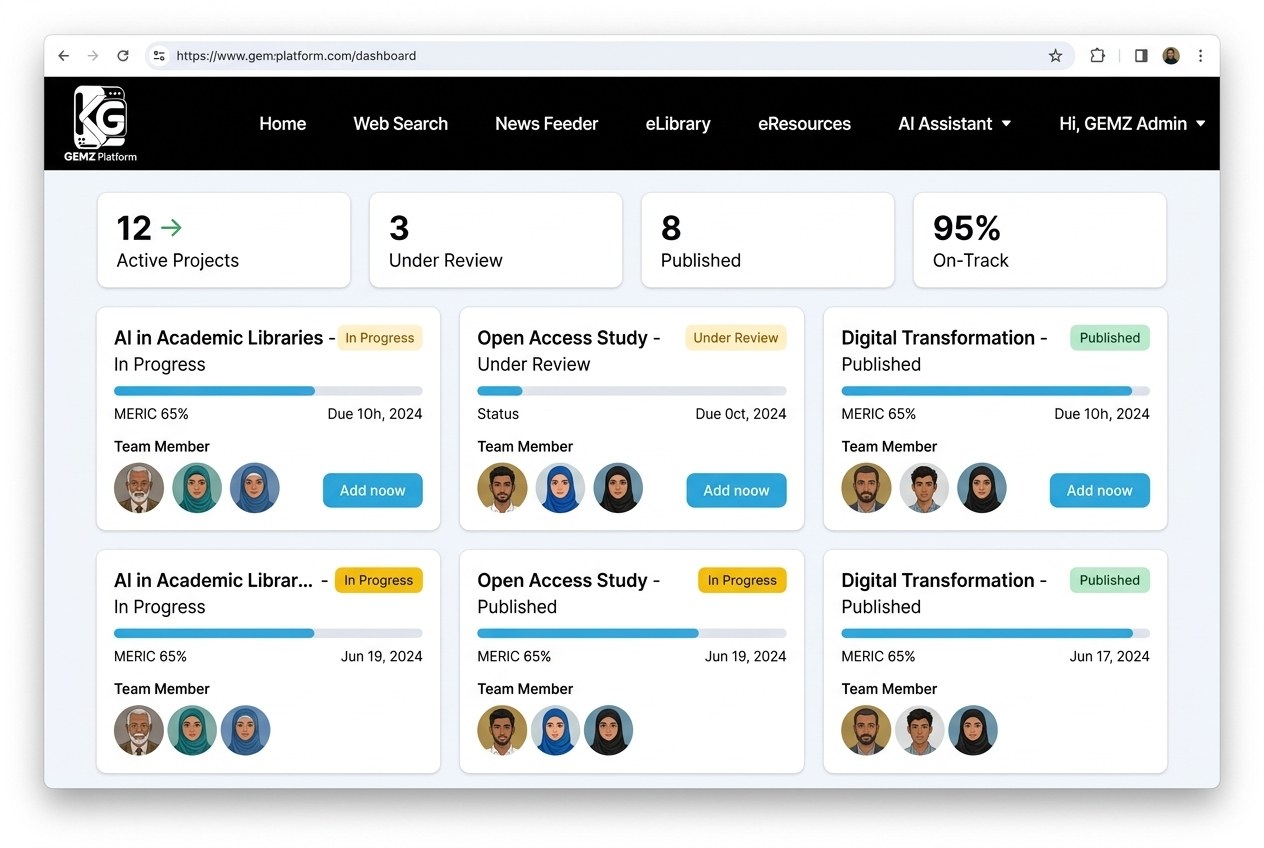Open the browser three-dot menu
The height and width of the screenshot is (848, 1264).
(x=1201, y=56)
